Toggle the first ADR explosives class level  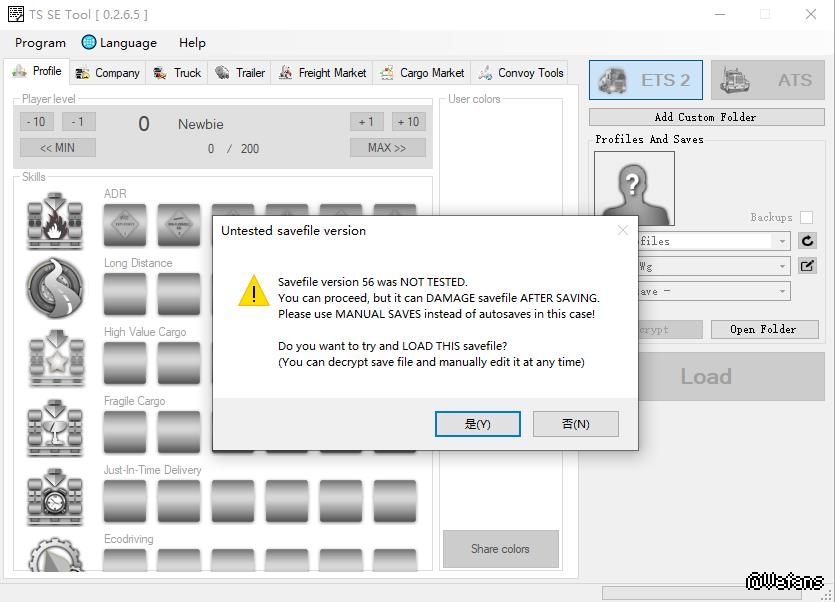[125, 224]
